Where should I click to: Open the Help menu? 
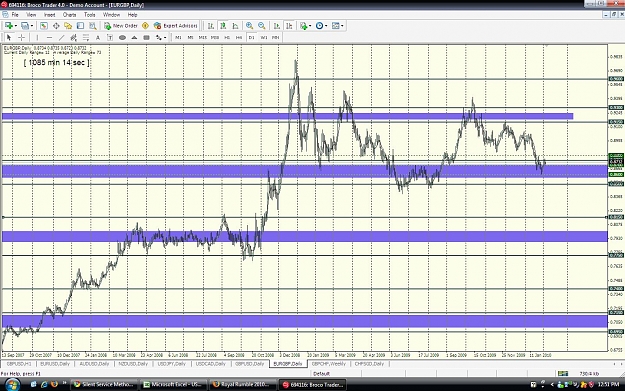click(x=132, y=15)
